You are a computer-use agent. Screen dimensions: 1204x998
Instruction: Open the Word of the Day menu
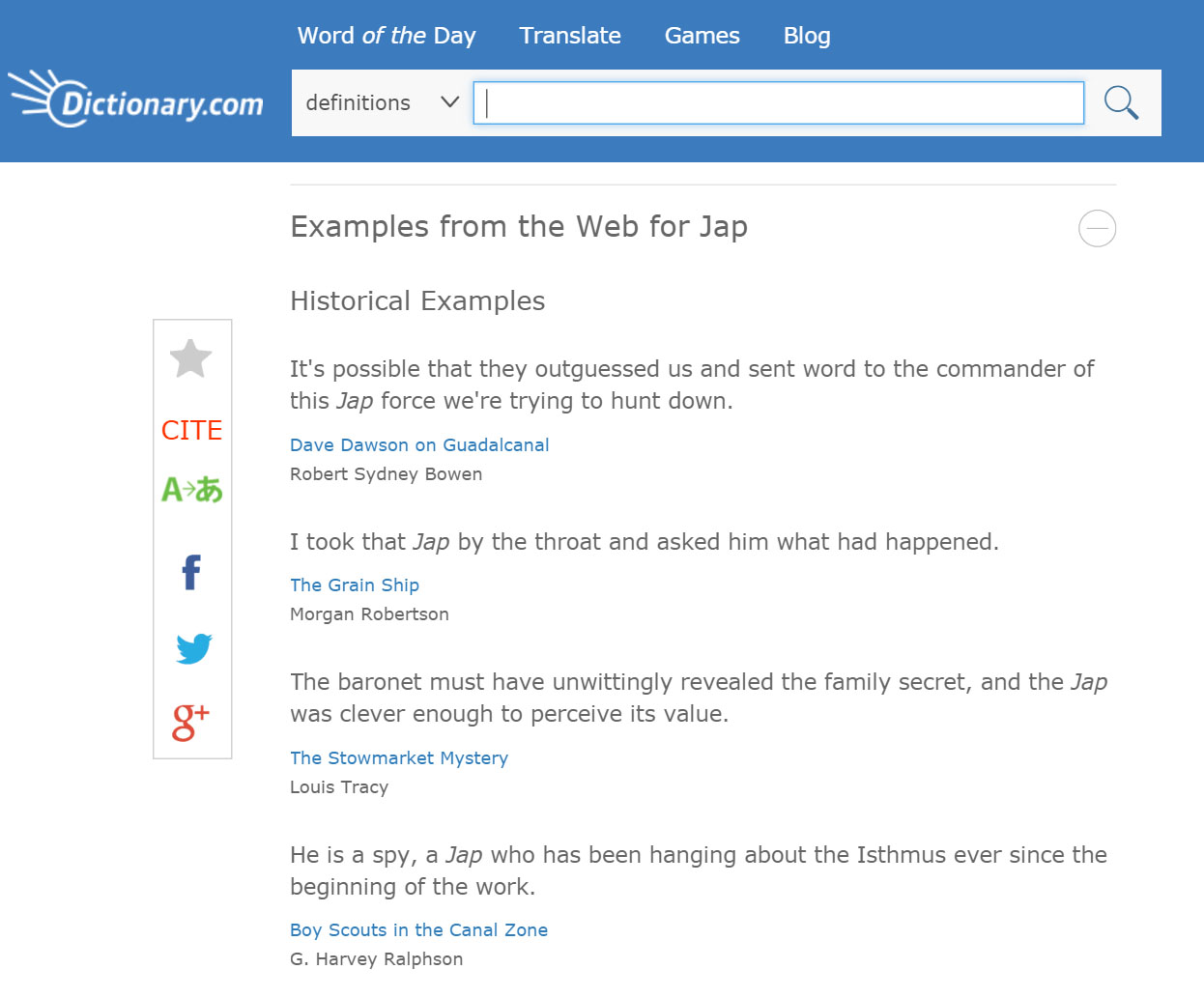pyautogui.click(x=387, y=36)
